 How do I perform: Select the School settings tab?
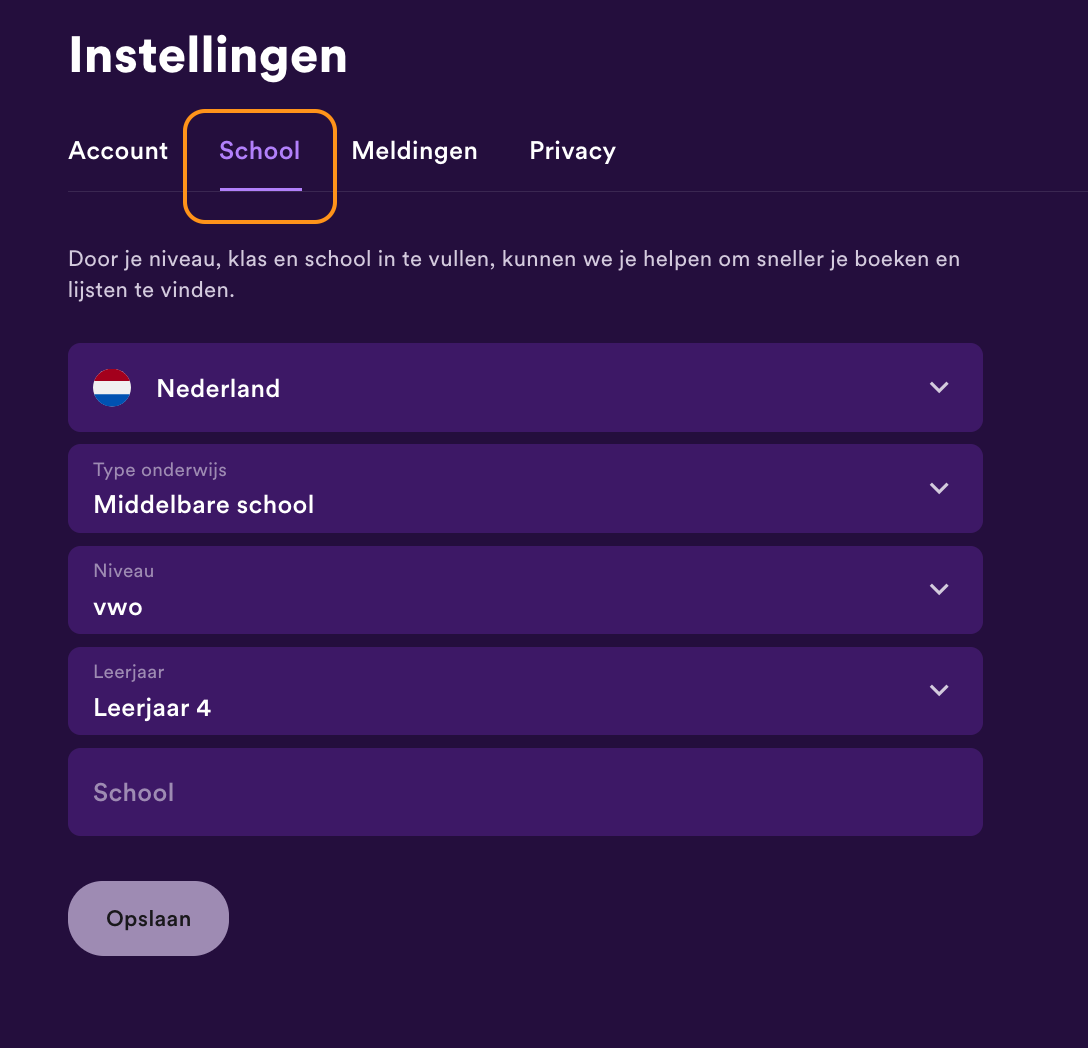pos(259,150)
